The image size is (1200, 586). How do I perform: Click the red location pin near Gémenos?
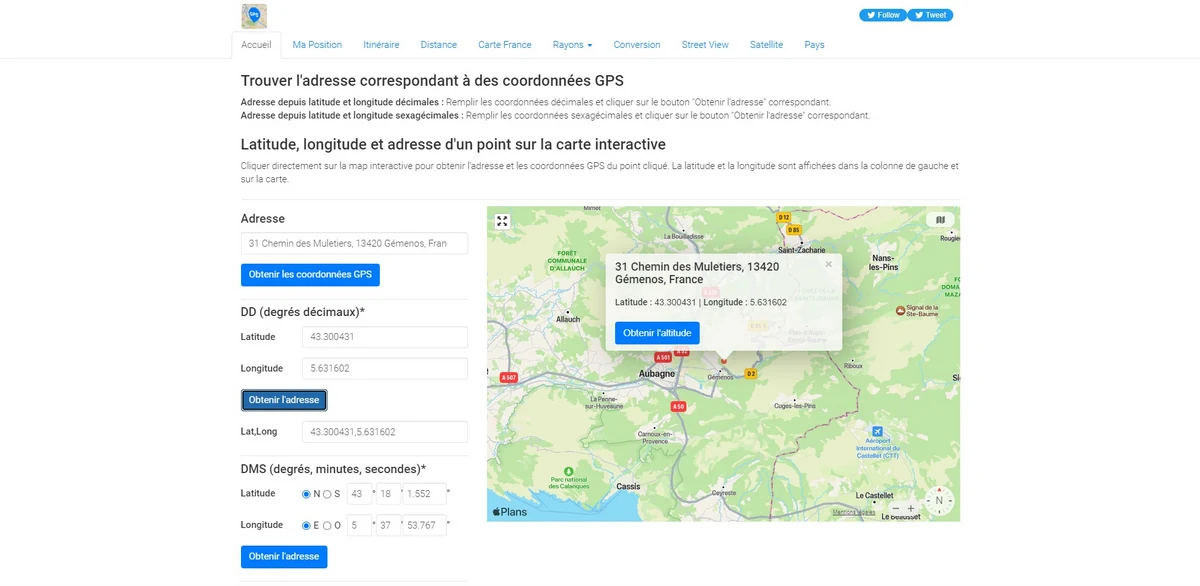pyautogui.click(x=724, y=359)
